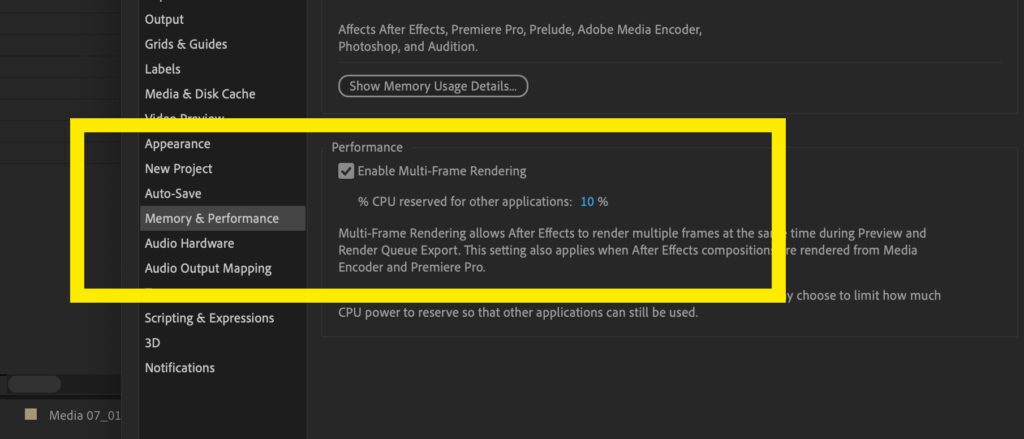Open the 3D preferences category
Viewport: 1024px width, 439px height.
(153, 343)
